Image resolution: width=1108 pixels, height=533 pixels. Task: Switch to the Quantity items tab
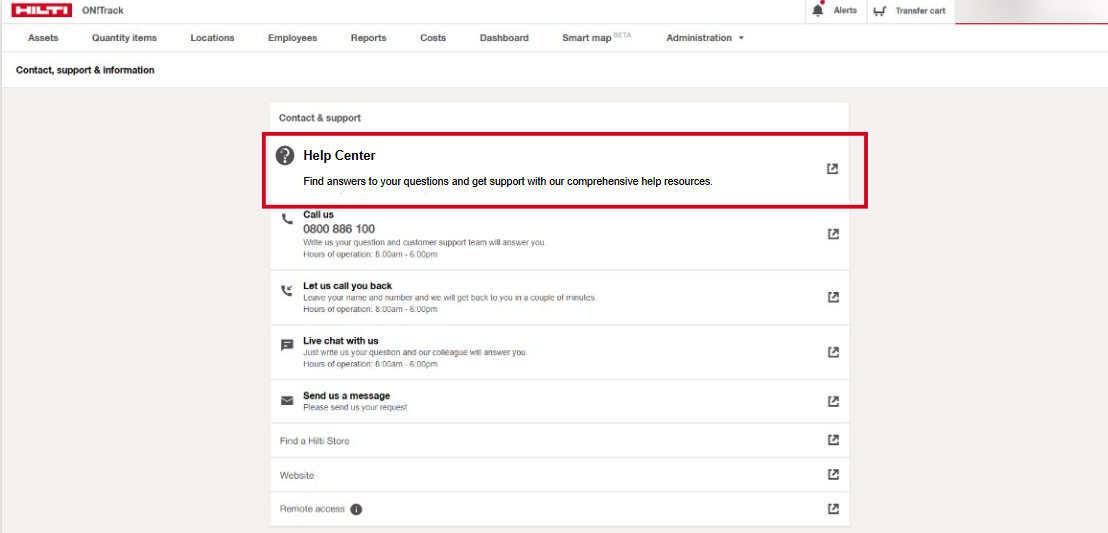[x=124, y=38]
